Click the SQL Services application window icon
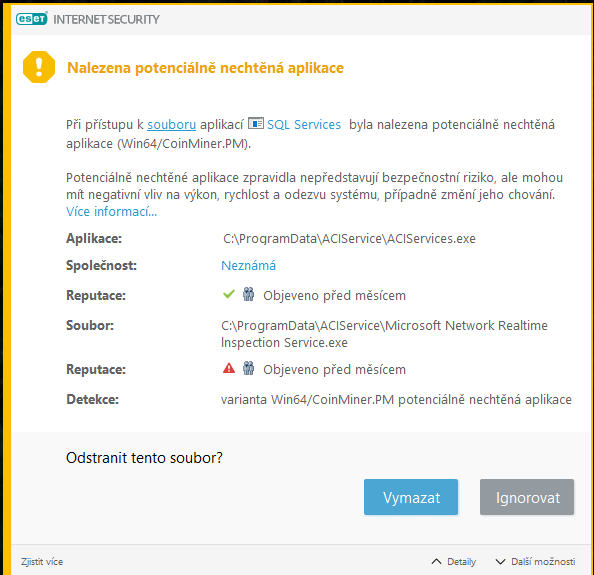 pyautogui.click(x=256, y=123)
